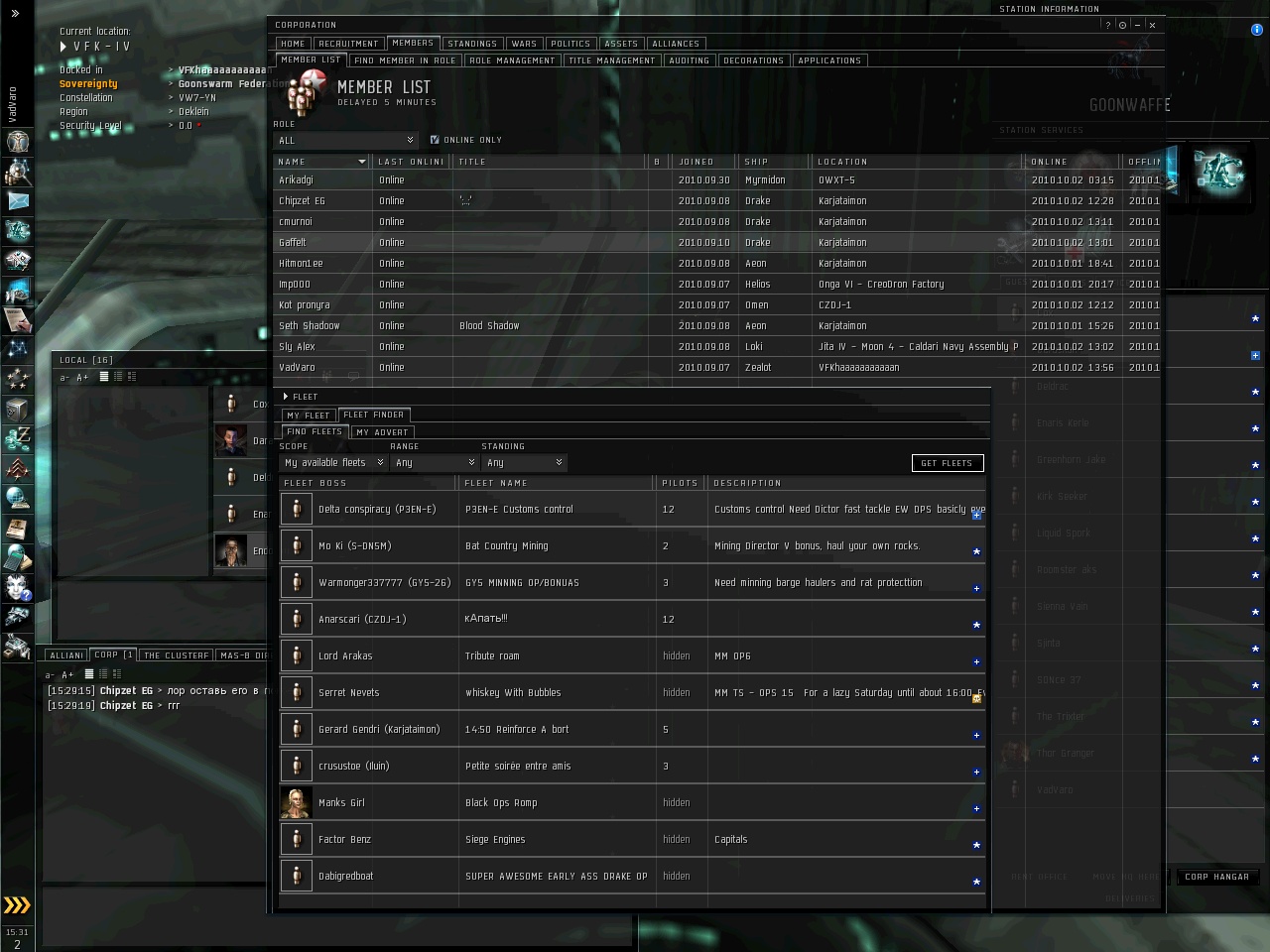Switch to Title Management subtab
This screenshot has width=1270, height=952.
pyautogui.click(x=612, y=60)
